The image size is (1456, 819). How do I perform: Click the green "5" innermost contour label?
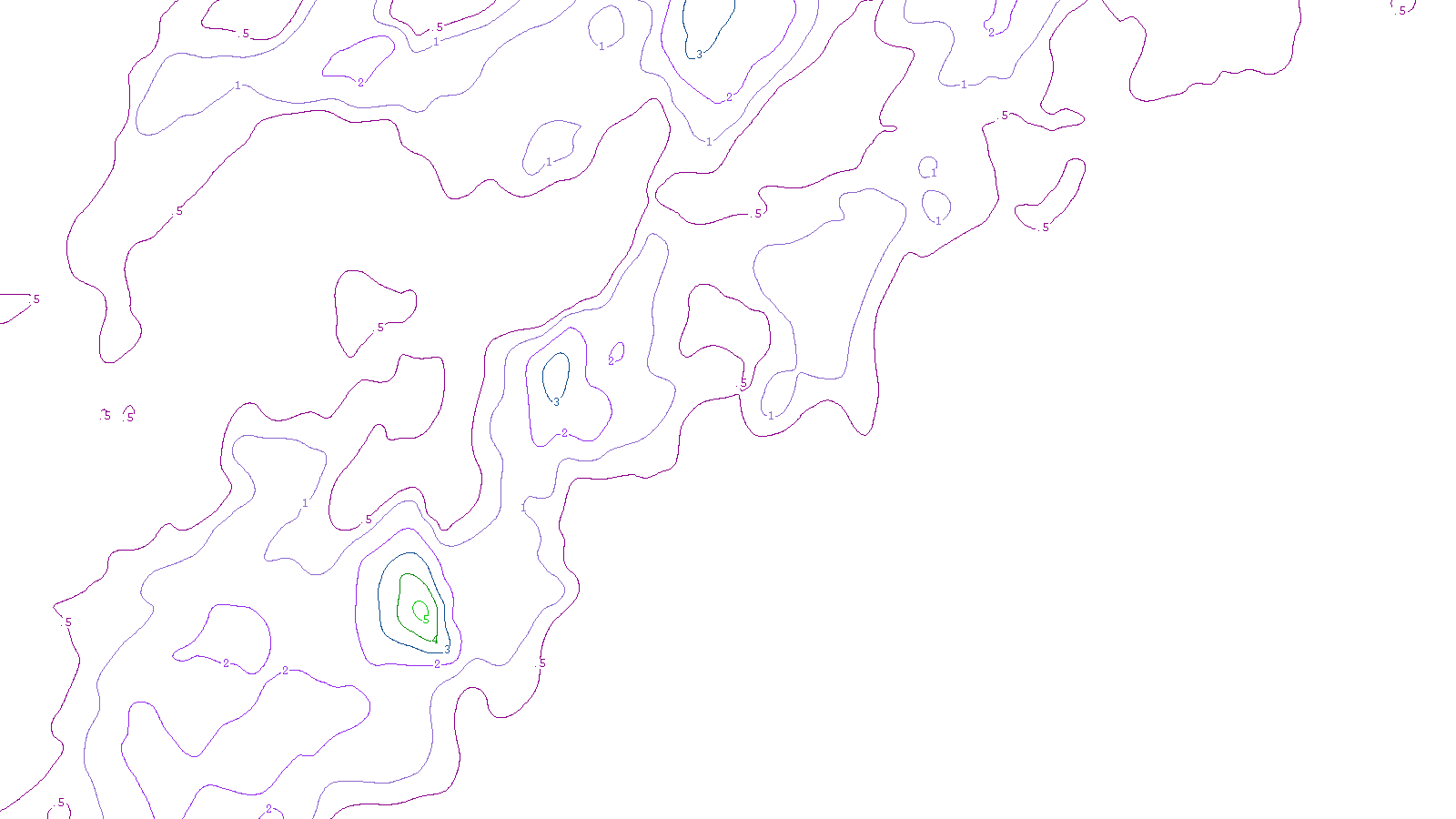tap(426, 620)
